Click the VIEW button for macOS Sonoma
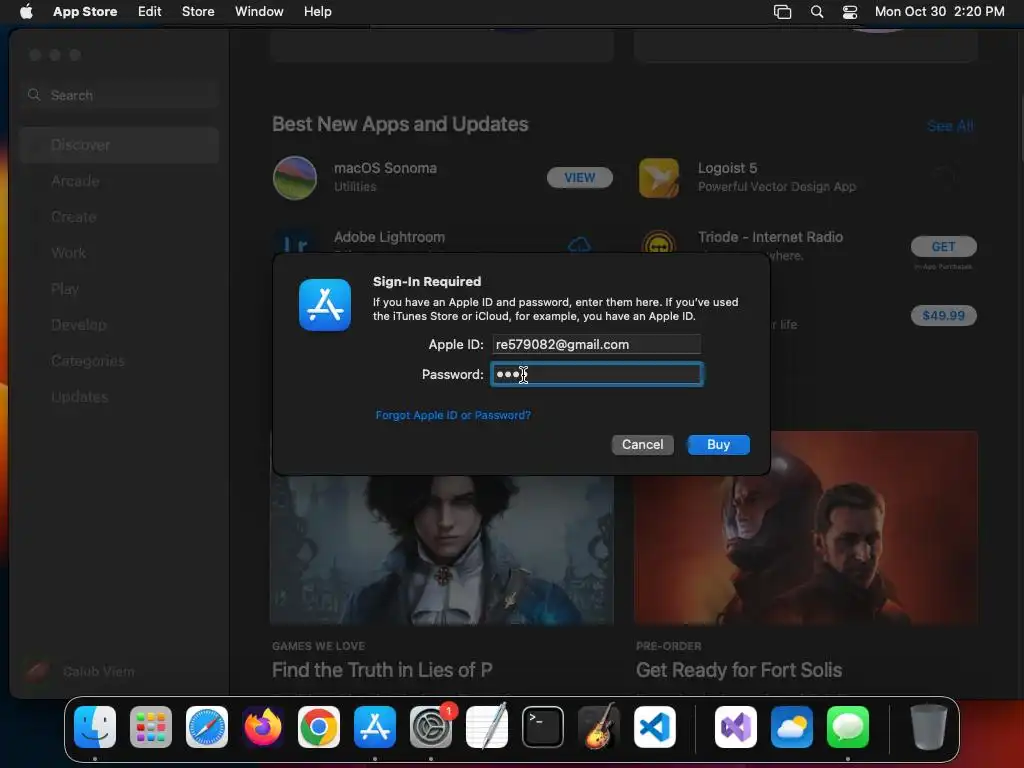 tap(580, 178)
